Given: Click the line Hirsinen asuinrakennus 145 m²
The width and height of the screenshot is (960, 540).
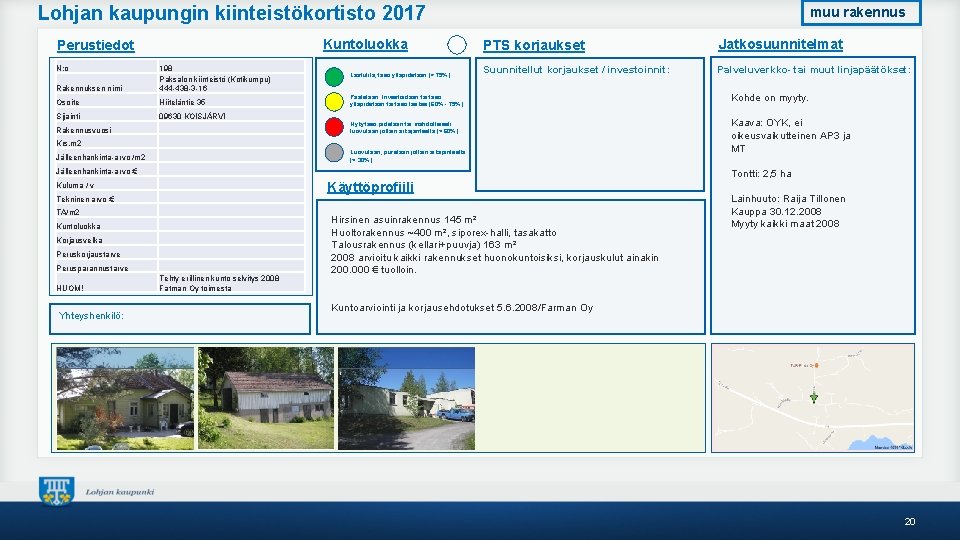Looking at the screenshot, I should coord(404,220).
